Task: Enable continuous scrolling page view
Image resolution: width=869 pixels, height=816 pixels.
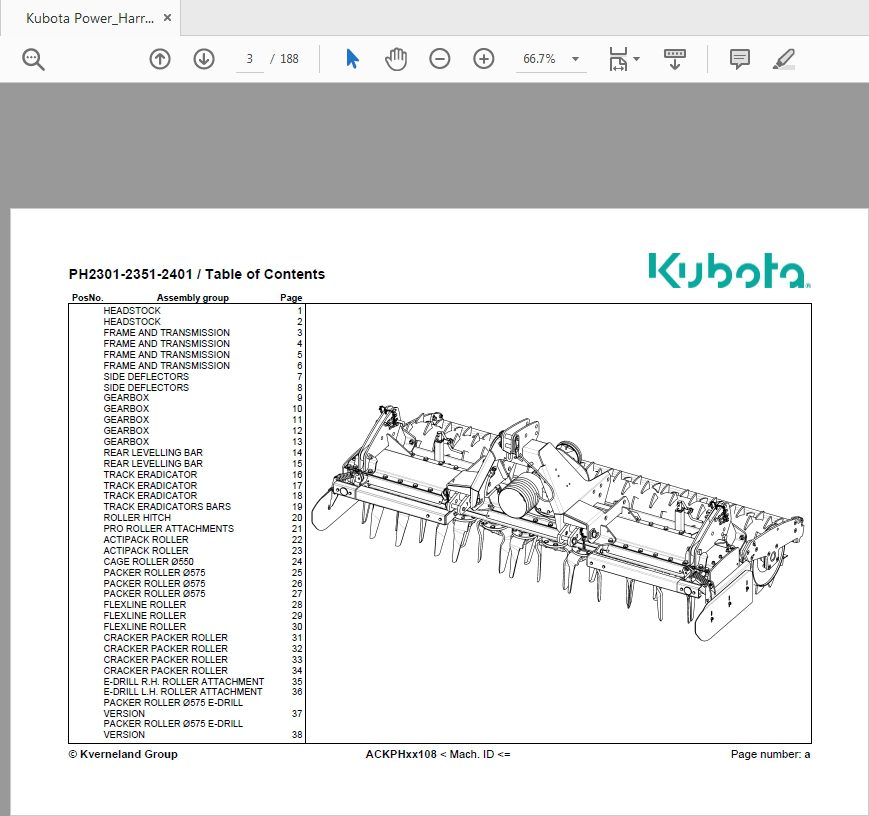Action: 674,59
